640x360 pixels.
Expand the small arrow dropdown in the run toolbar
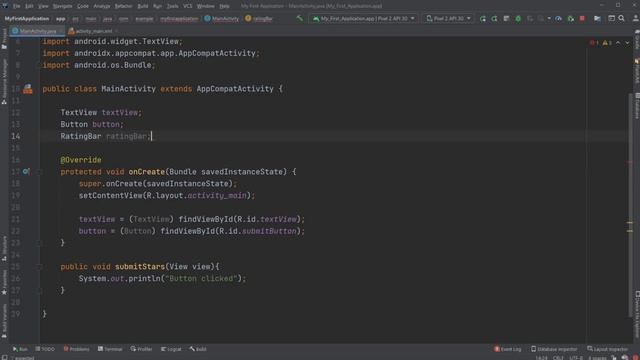(549, 18)
